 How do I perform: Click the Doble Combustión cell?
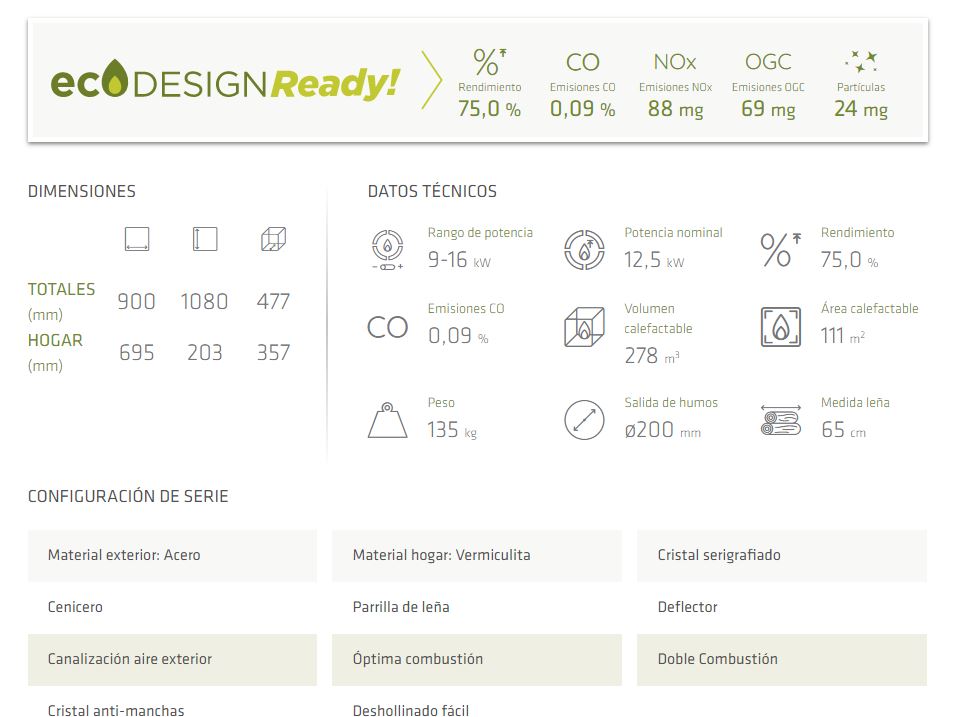[782, 660]
